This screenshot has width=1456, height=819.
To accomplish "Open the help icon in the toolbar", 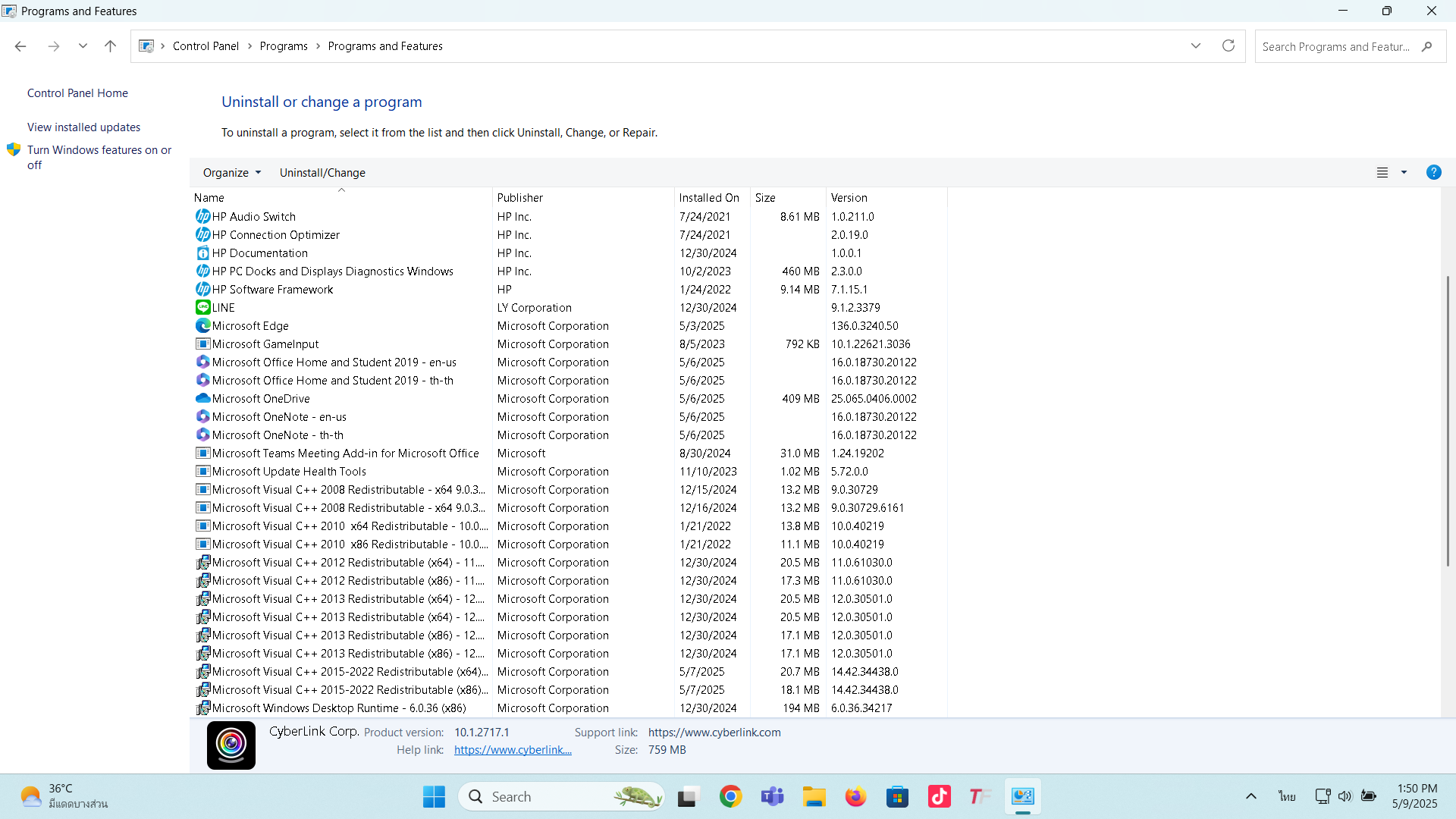I will (1433, 173).
